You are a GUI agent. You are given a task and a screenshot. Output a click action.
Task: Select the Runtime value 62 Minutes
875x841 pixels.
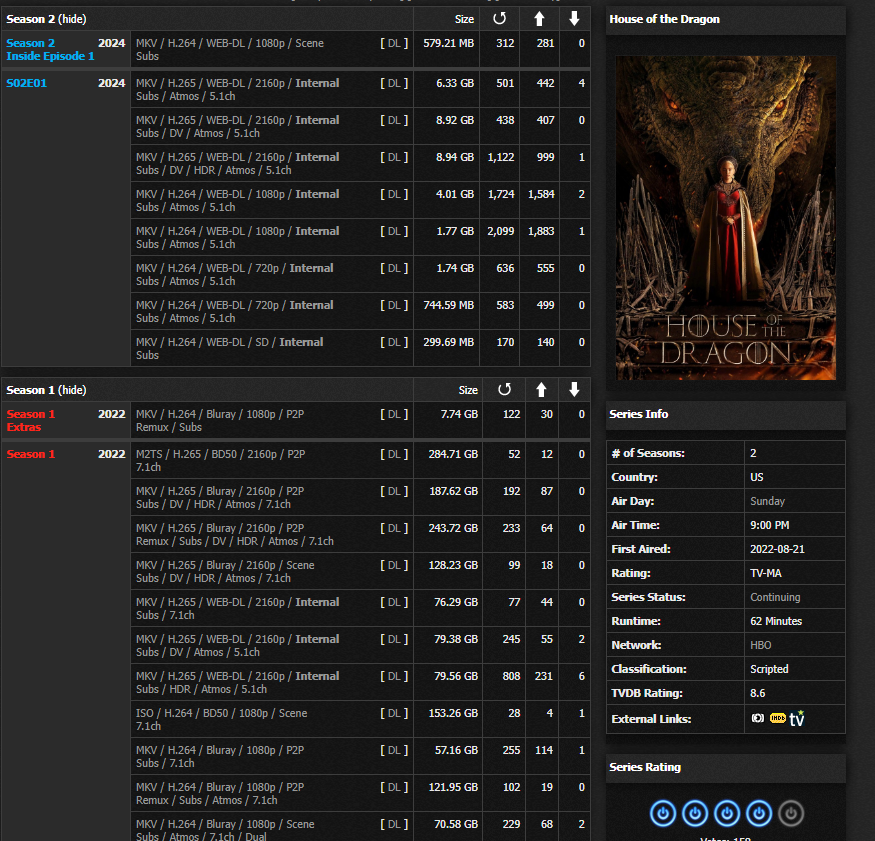coord(776,621)
